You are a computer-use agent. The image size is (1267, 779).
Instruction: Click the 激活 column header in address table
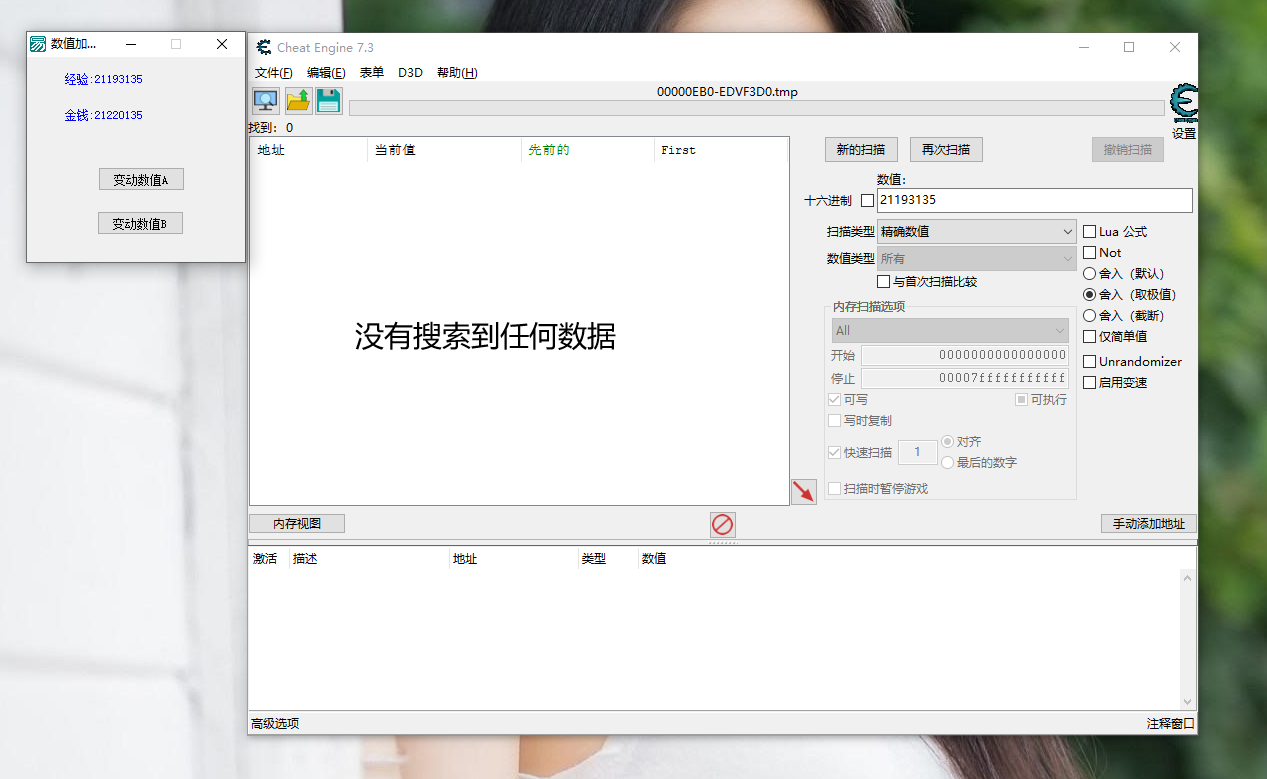[x=268, y=559]
